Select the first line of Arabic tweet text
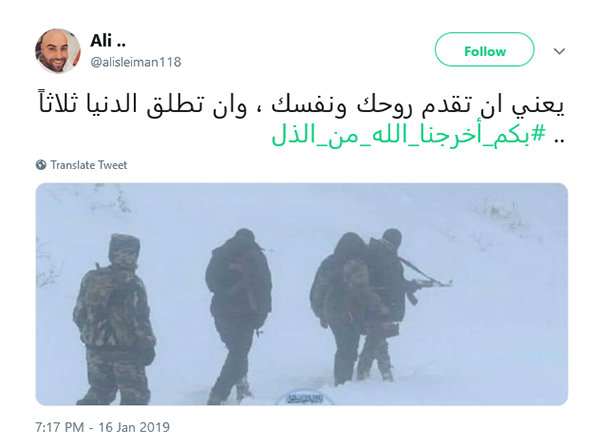 [302, 104]
